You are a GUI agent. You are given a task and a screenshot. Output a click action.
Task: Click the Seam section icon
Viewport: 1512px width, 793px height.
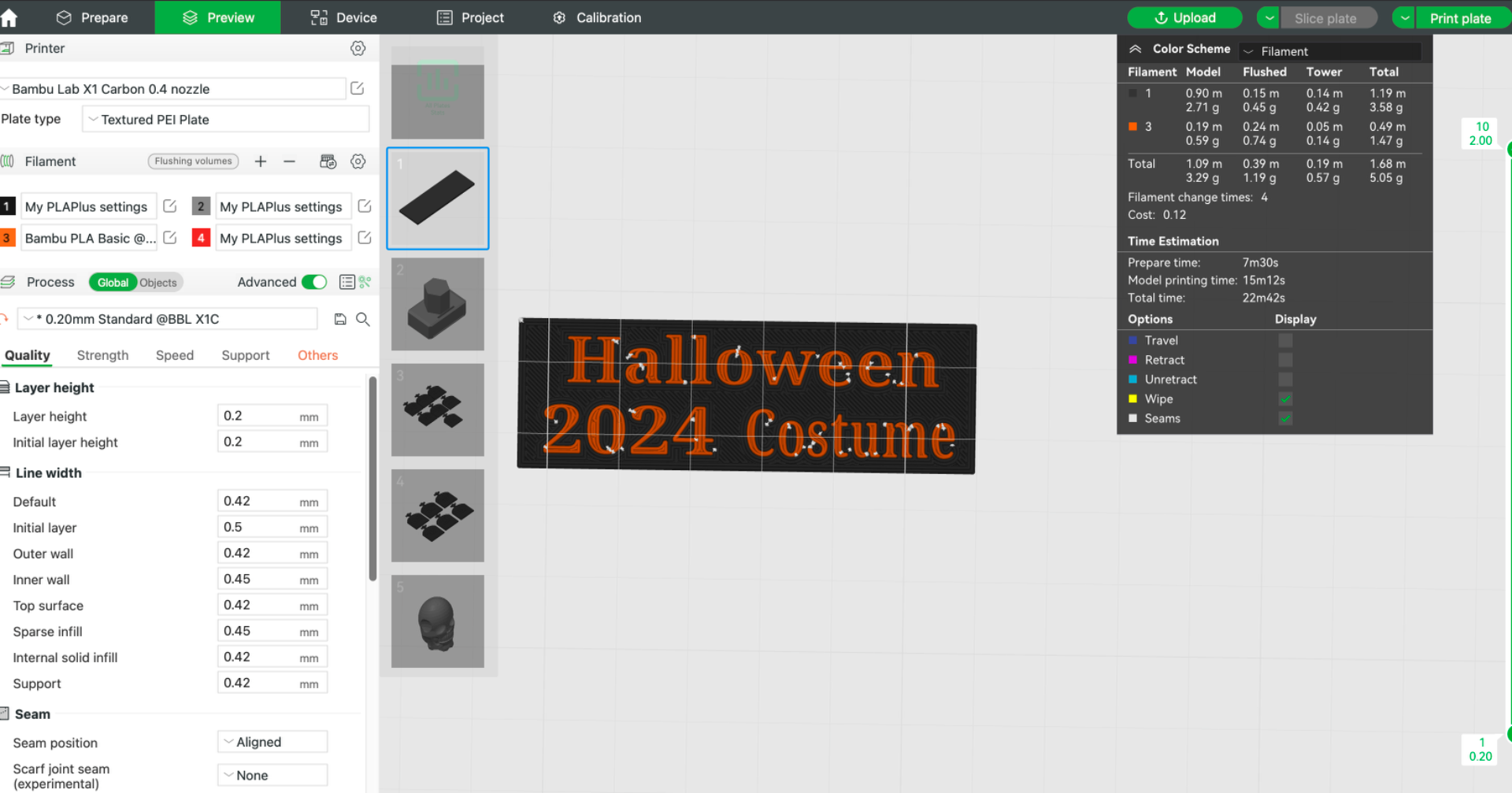click(x=5, y=713)
